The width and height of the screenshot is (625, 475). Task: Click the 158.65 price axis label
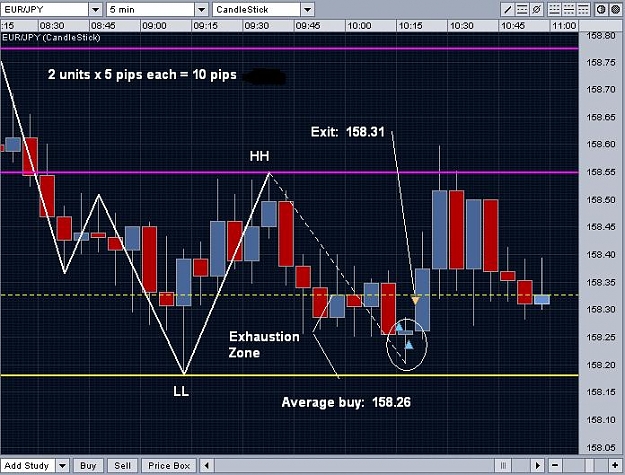[600, 118]
